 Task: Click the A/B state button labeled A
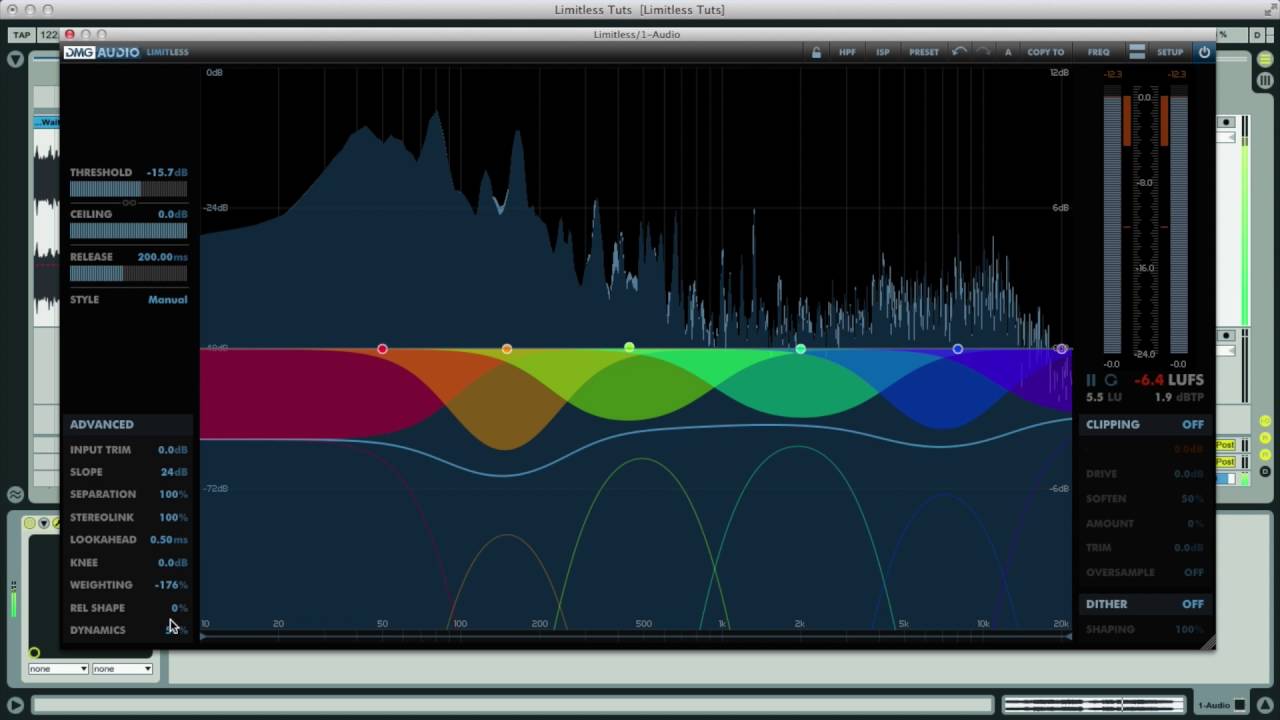click(1008, 52)
